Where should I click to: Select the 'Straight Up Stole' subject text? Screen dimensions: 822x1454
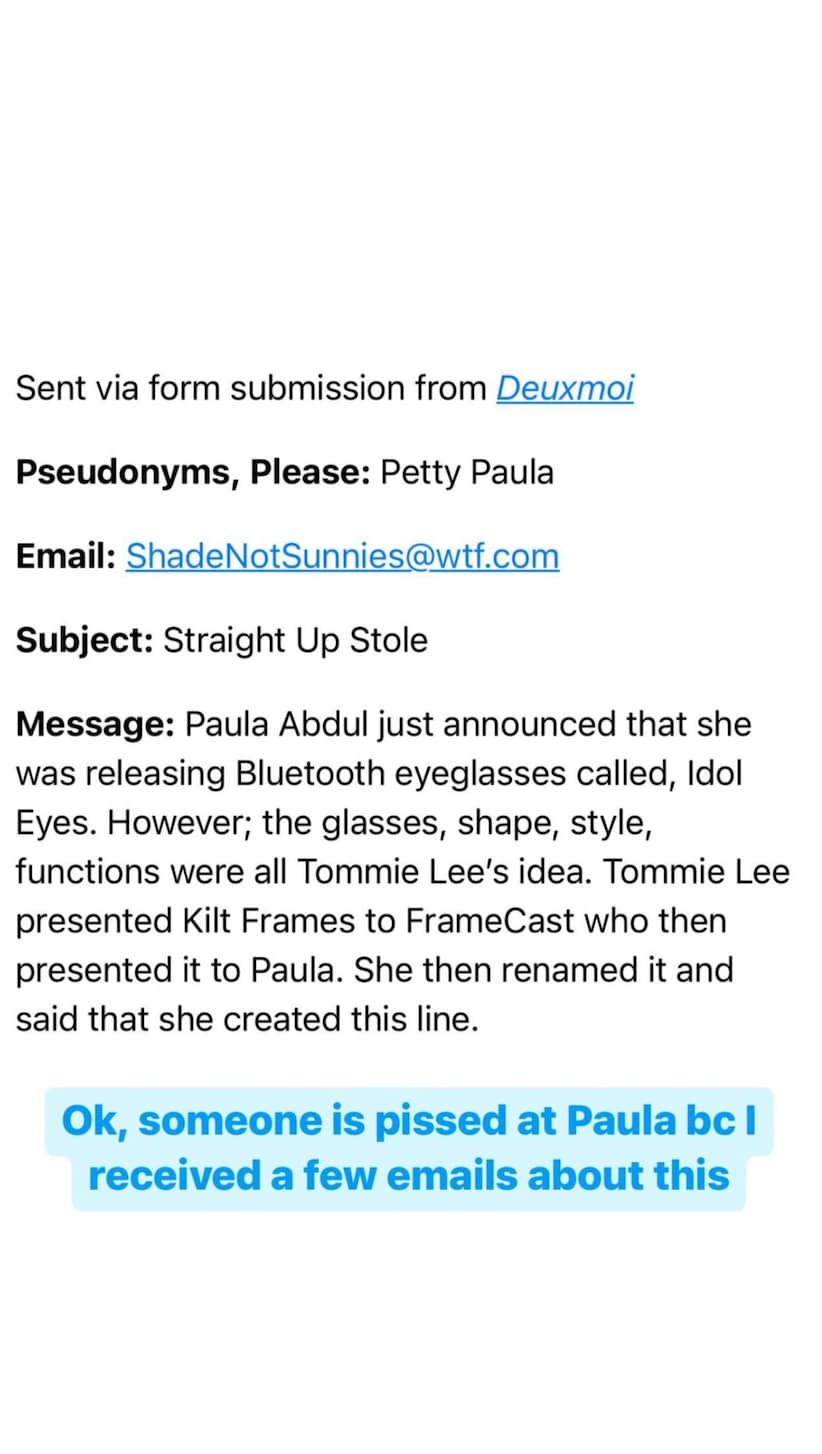point(295,640)
